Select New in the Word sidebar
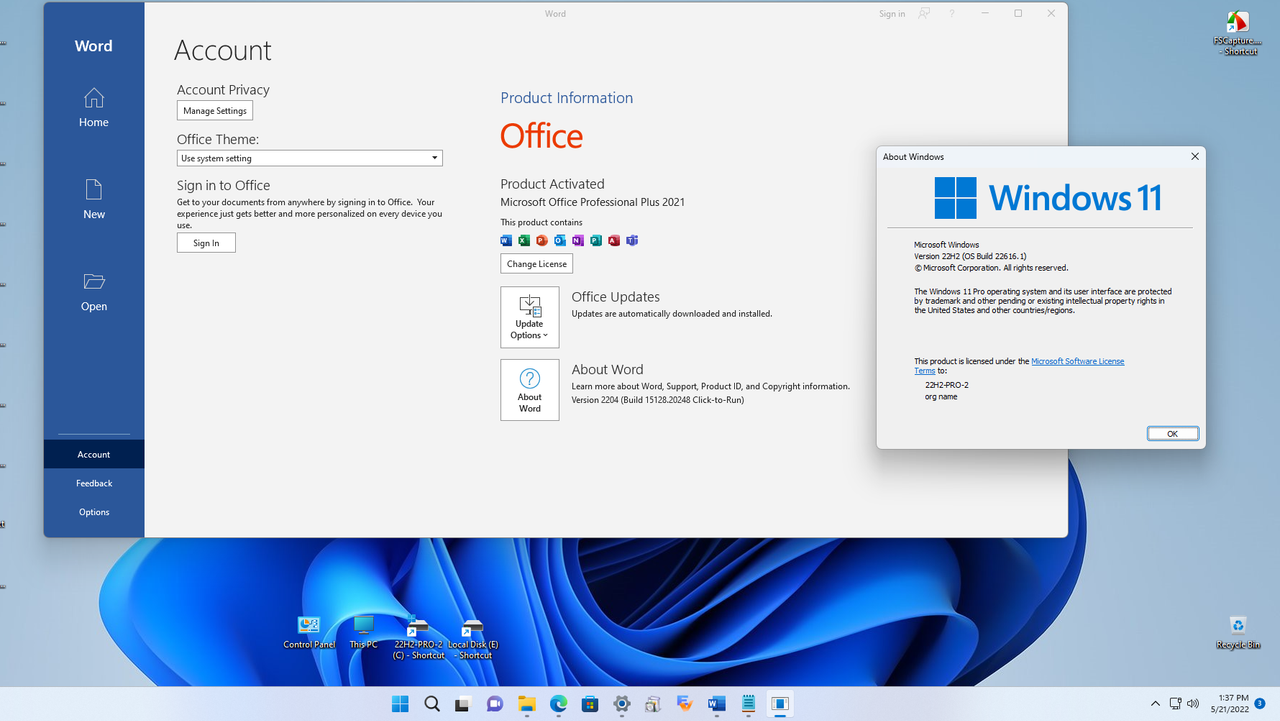Screen dimensions: 1280x721 tap(94, 200)
